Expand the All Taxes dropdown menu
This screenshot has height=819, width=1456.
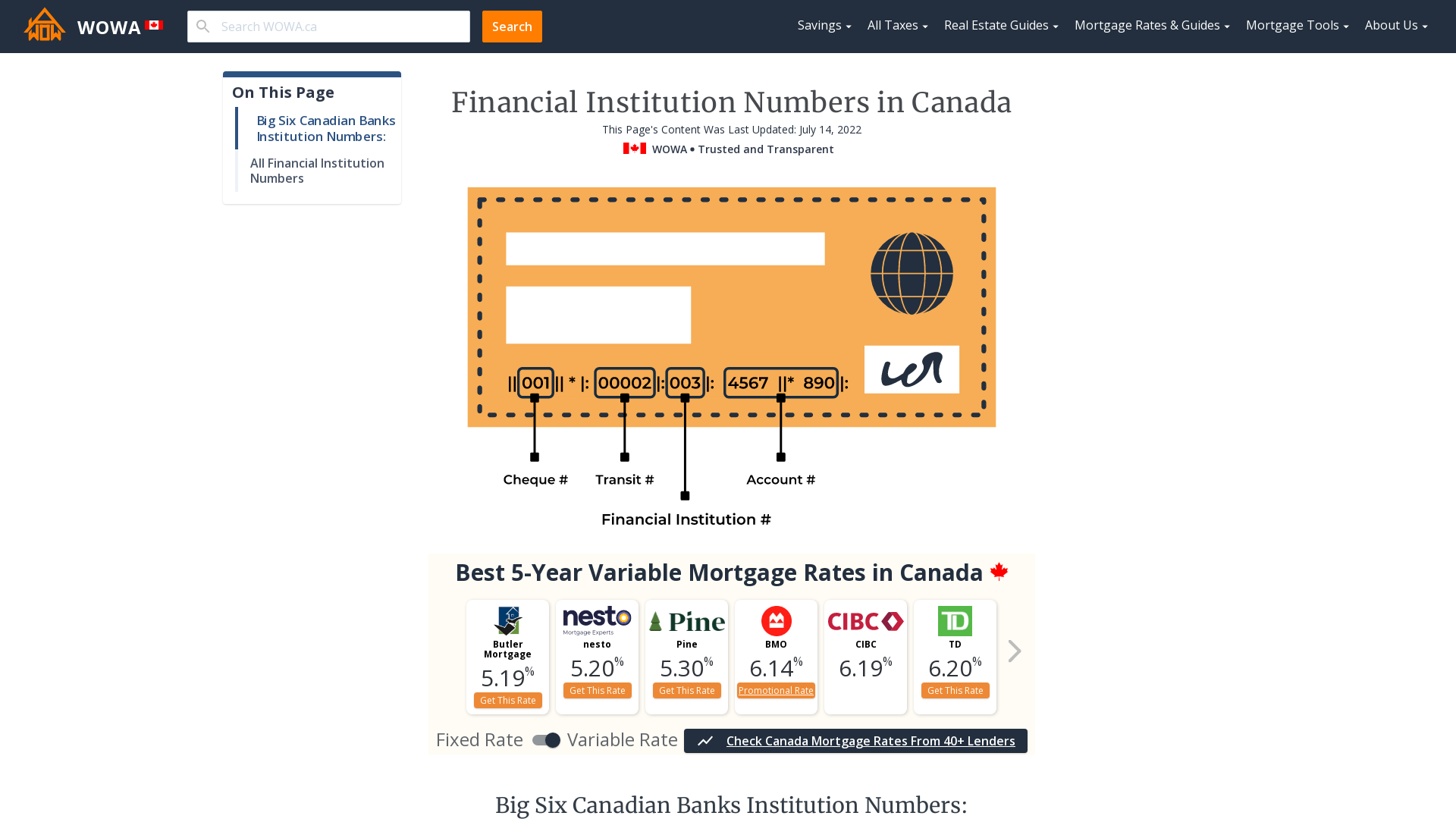tap(897, 25)
